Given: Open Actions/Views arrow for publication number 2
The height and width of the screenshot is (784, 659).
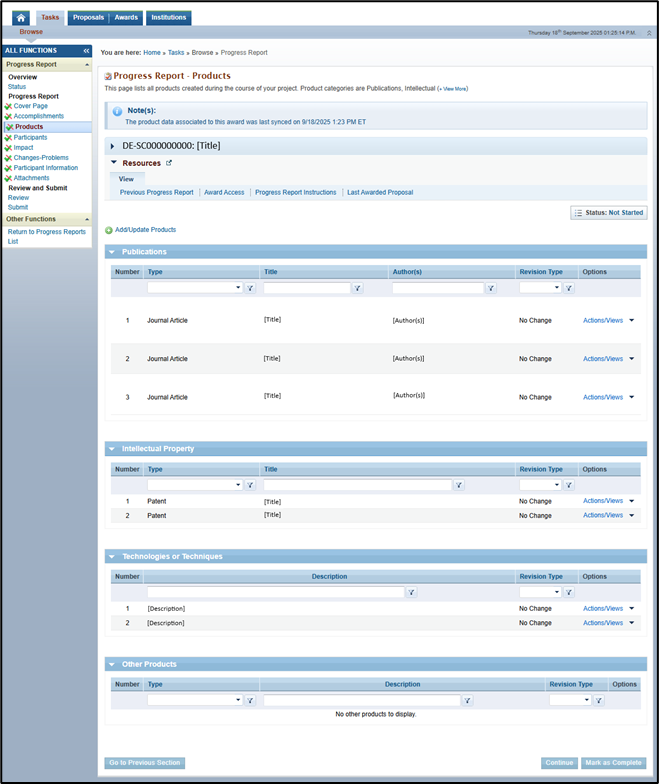Looking at the screenshot, I should (631, 359).
